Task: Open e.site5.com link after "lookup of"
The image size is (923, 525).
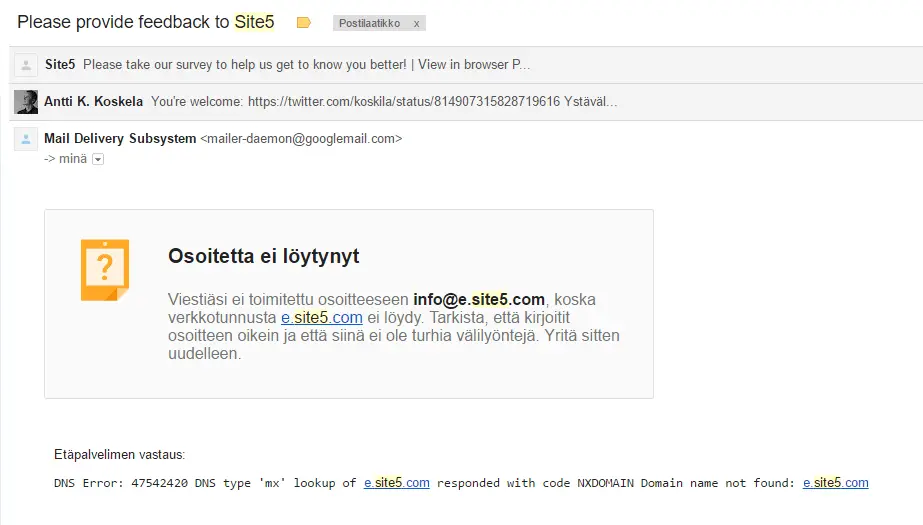Action: click(x=397, y=483)
